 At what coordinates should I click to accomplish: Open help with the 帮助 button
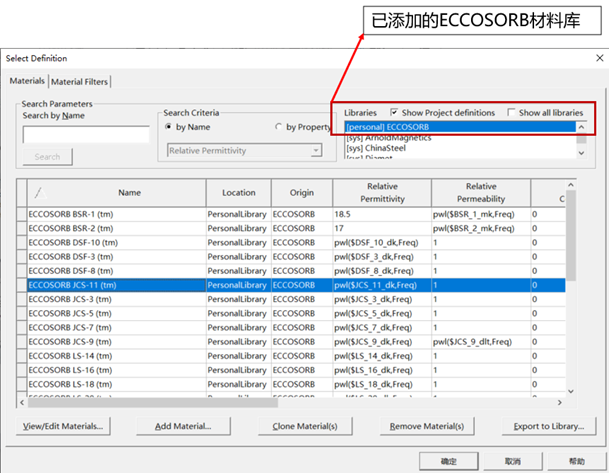(x=577, y=461)
